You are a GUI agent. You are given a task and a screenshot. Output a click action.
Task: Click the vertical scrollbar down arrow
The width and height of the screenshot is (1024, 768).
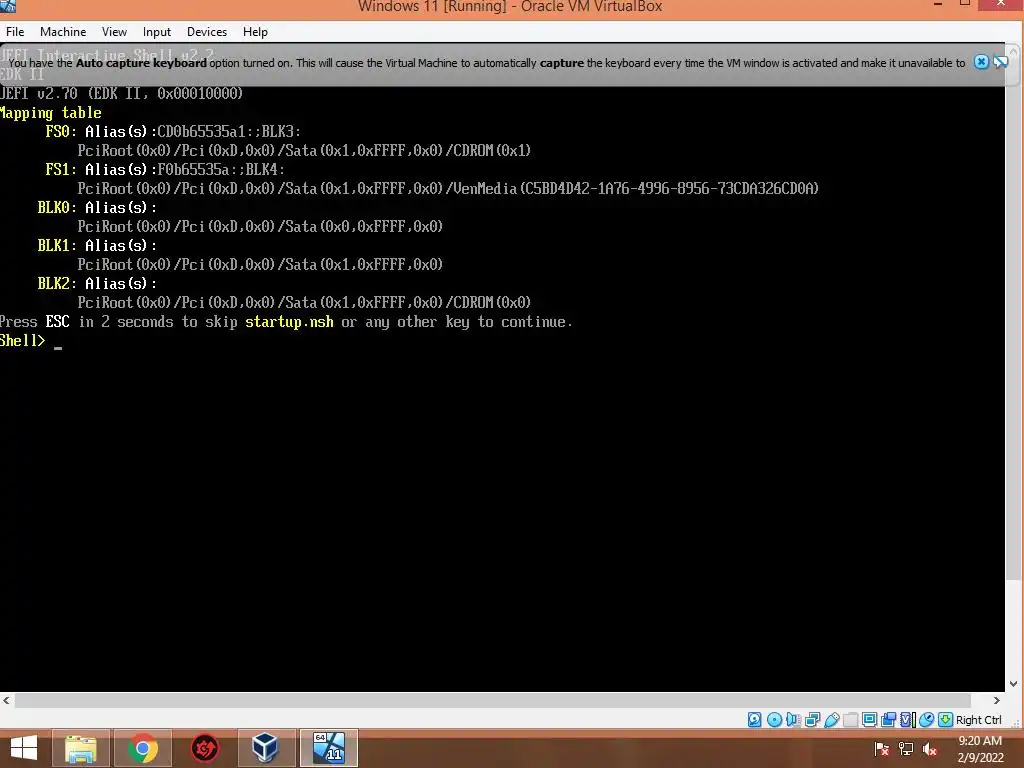tap(1014, 684)
